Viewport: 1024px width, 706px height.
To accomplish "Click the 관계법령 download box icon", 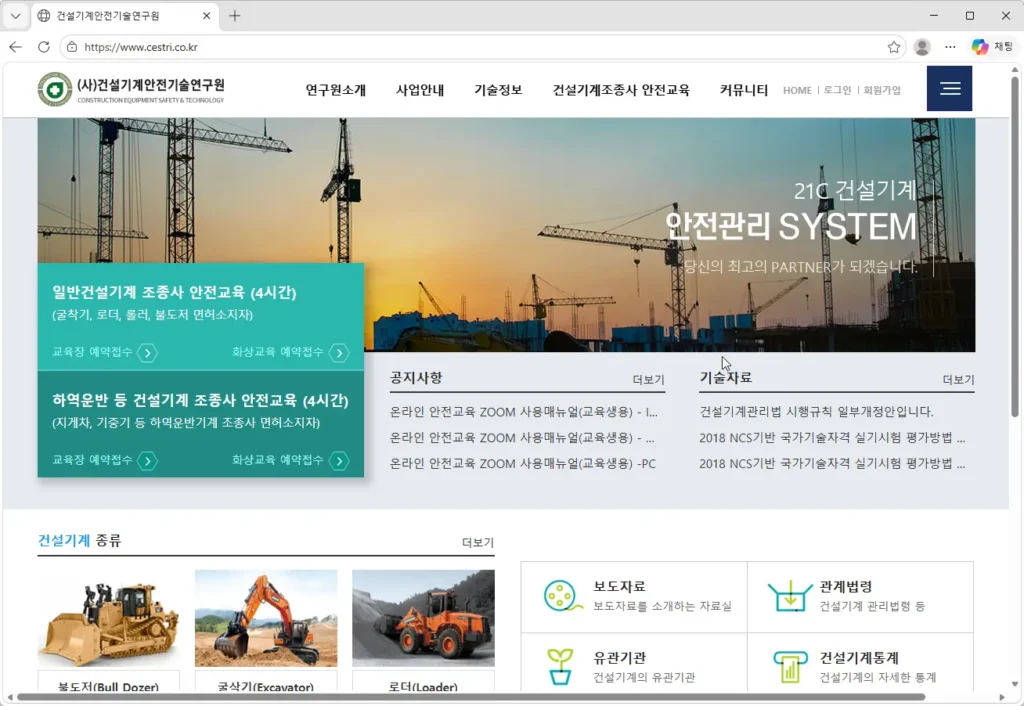I will (x=790, y=596).
